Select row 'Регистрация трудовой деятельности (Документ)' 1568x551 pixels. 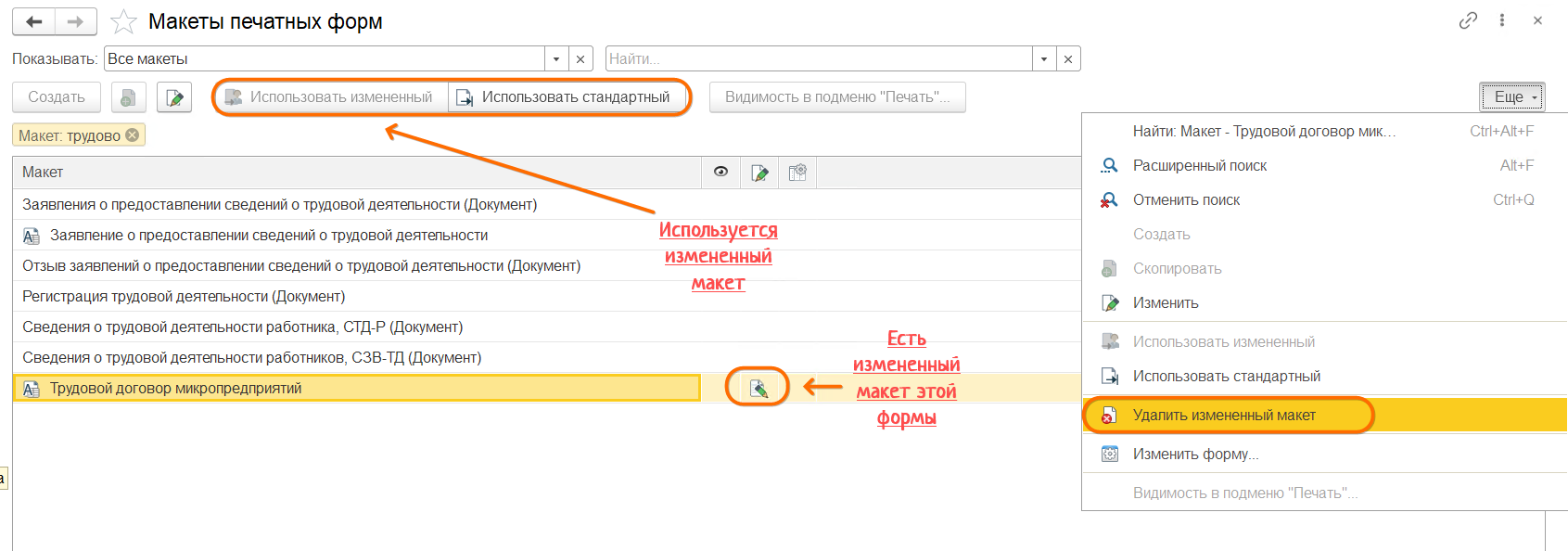[547, 297]
